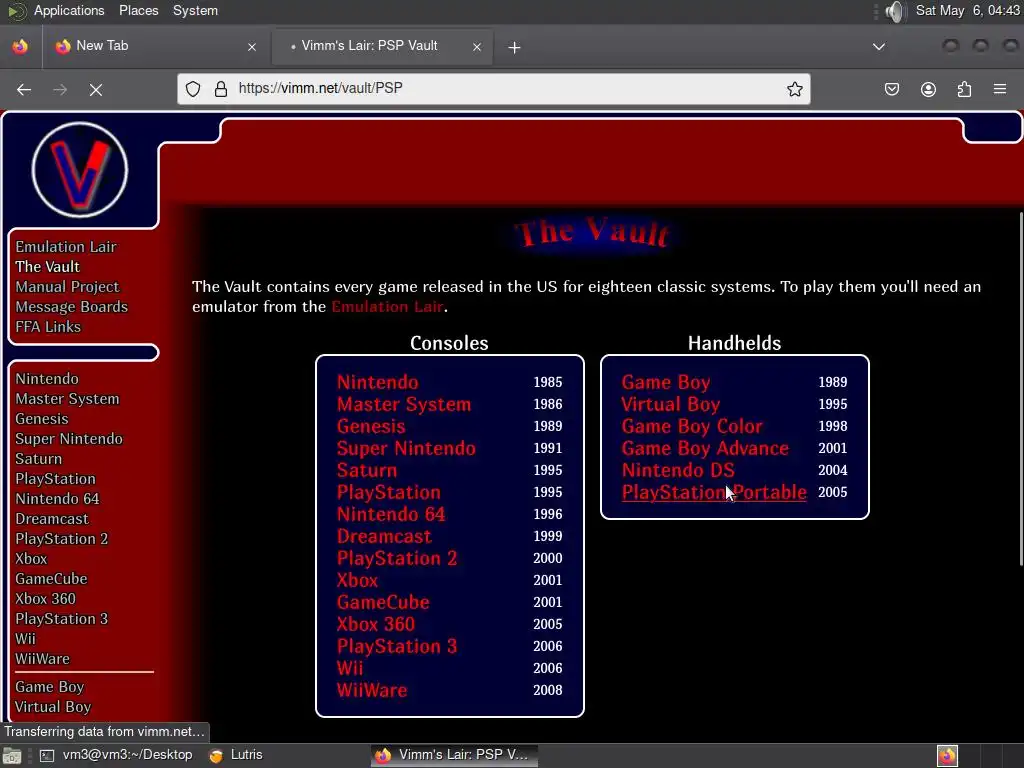The width and height of the screenshot is (1024, 768).
Task: Open Xbox 360 in the Consoles list
Action: point(376,624)
